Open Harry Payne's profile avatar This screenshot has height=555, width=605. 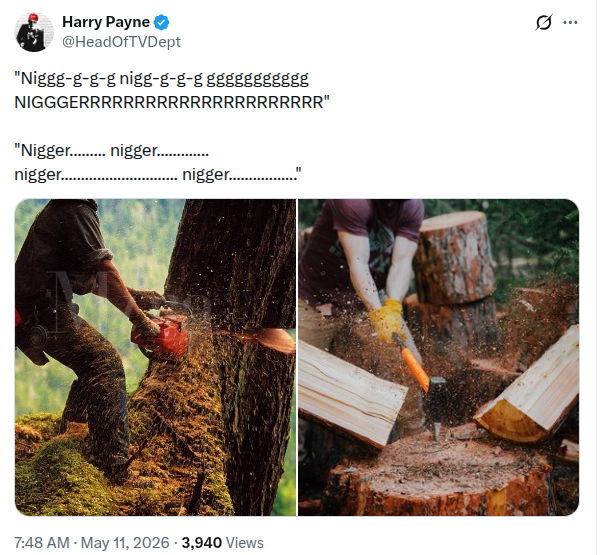tap(34, 32)
